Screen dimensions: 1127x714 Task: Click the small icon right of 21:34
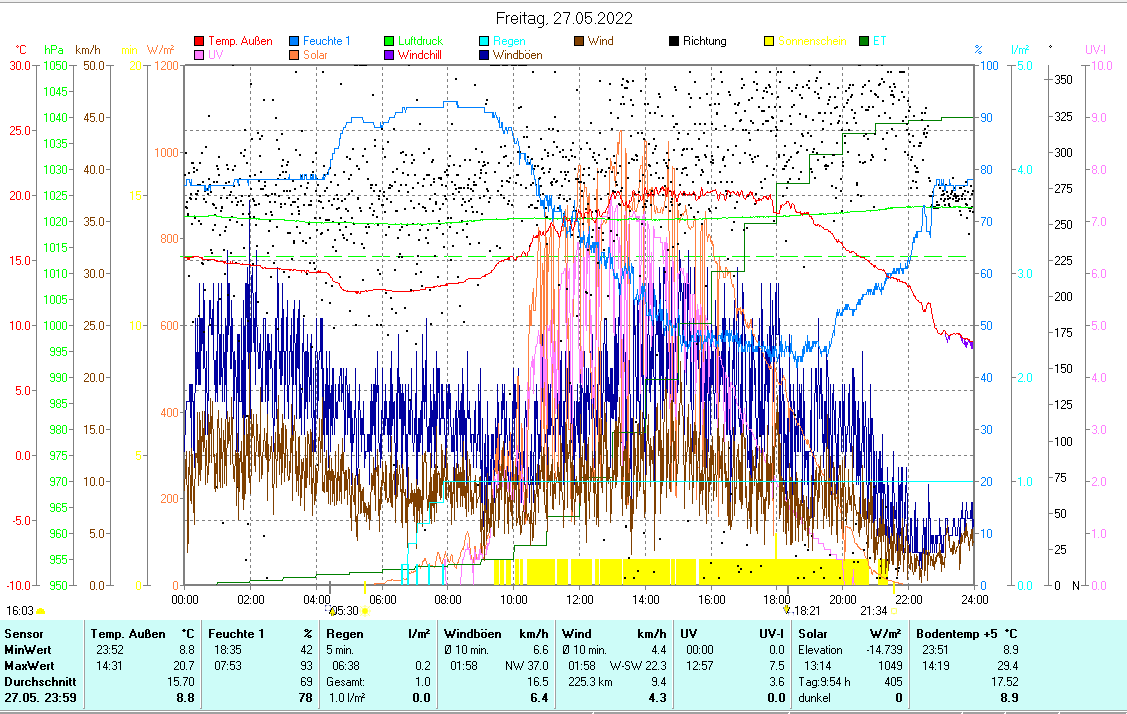(x=893, y=611)
